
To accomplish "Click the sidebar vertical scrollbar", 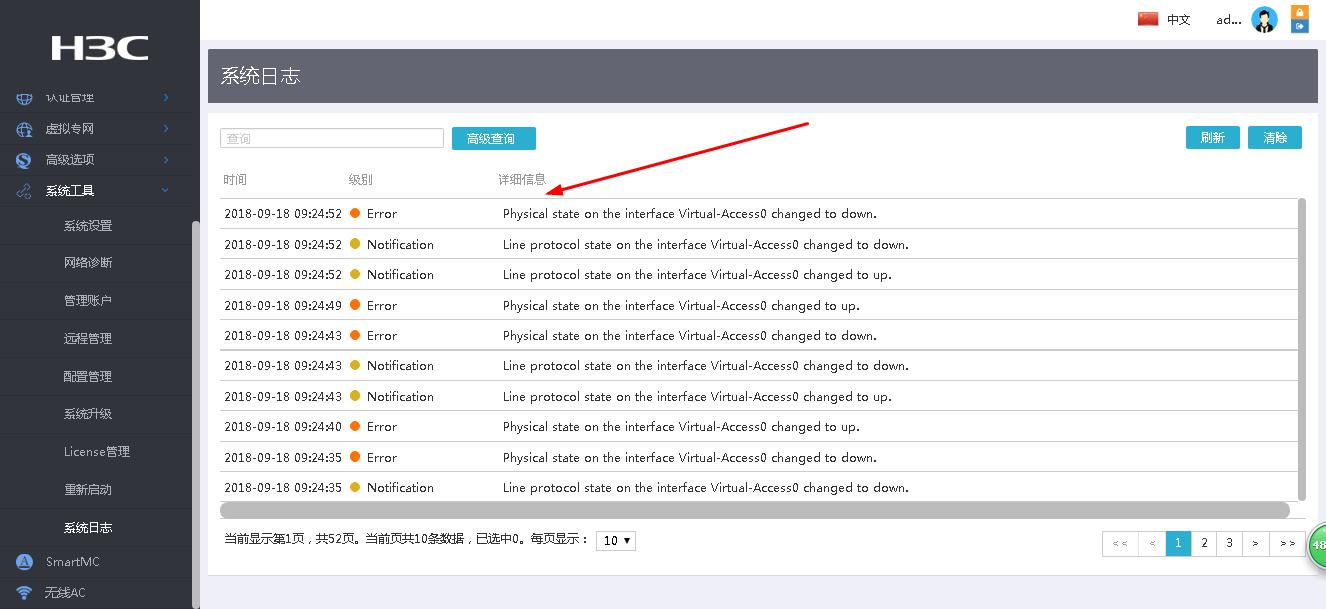I will [196, 414].
